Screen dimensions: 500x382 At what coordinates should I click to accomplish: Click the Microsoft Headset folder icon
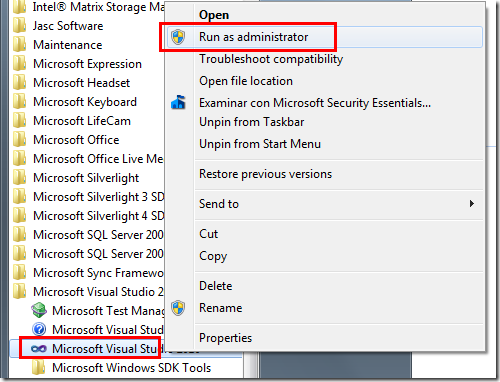point(19,83)
